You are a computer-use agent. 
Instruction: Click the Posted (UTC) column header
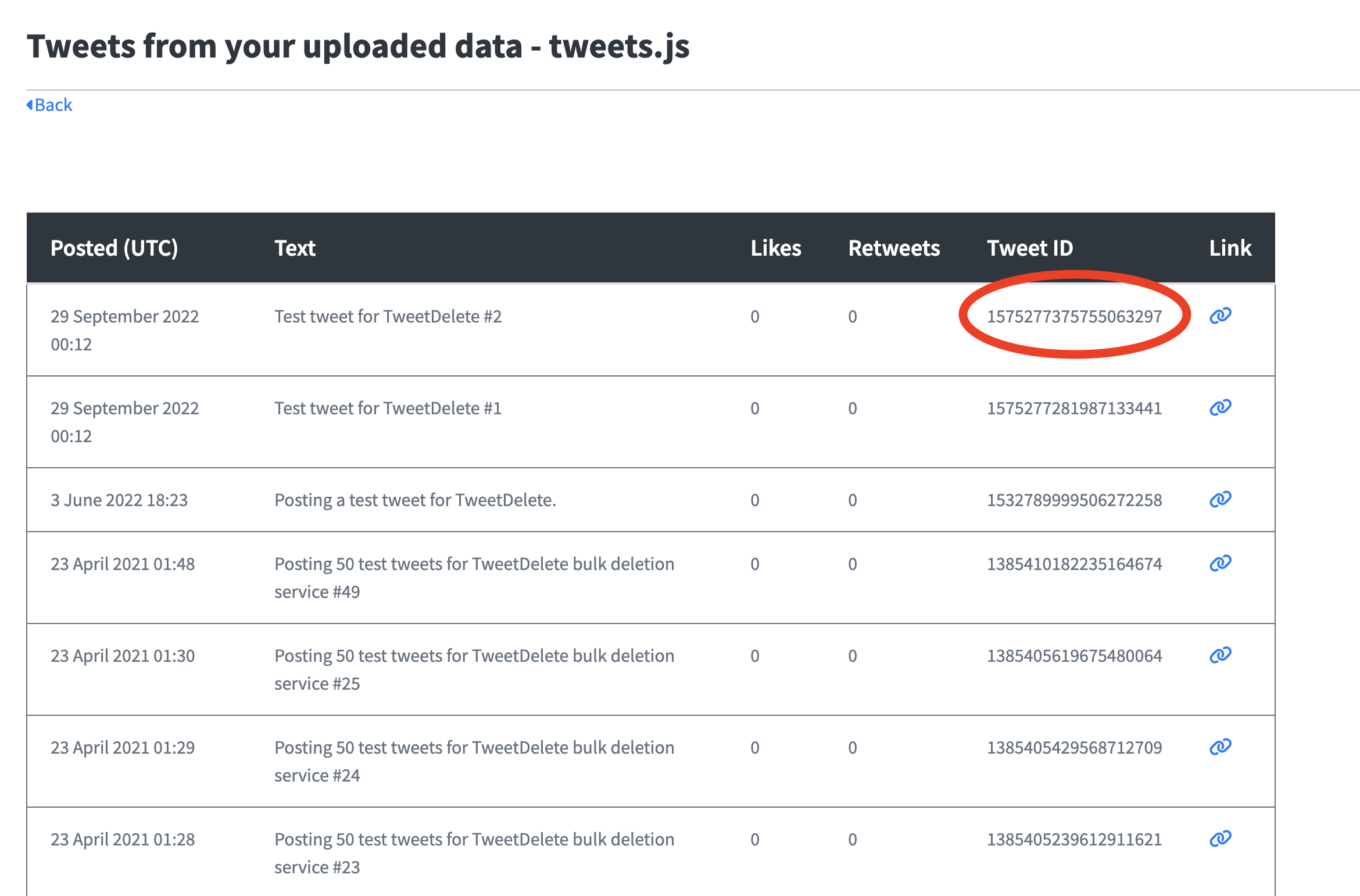(x=114, y=248)
